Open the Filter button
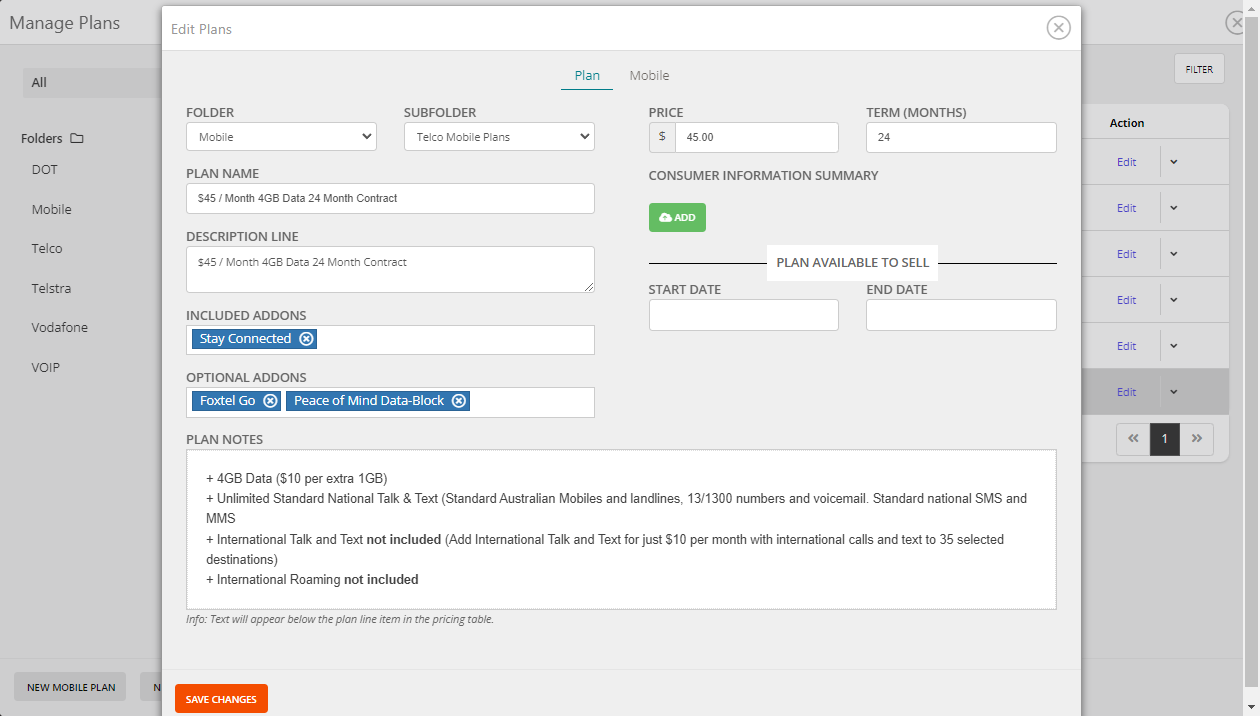The width and height of the screenshot is (1260, 716). point(1199,69)
